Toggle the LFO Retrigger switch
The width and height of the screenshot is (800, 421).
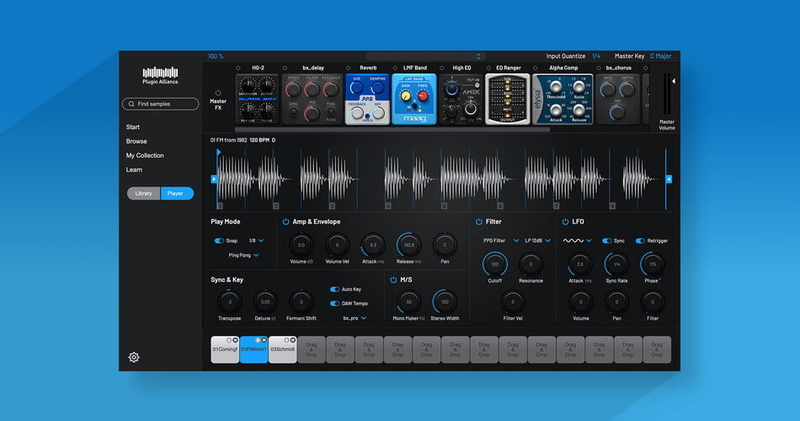click(x=640, y=241)
